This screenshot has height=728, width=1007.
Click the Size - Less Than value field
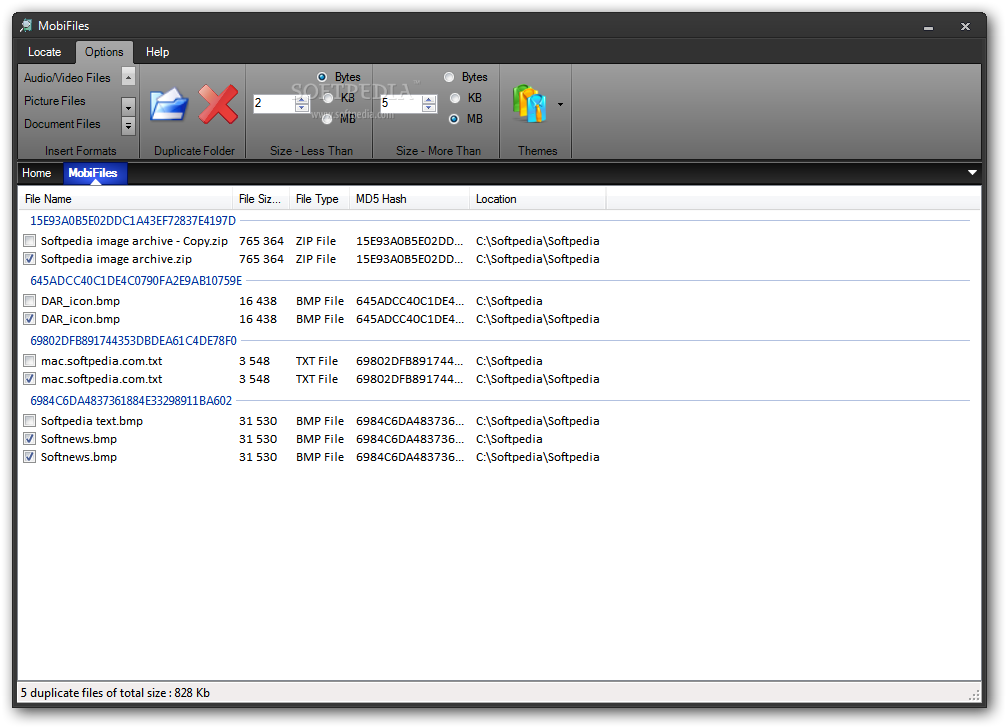pyautogui.click(x=274, y=103)
